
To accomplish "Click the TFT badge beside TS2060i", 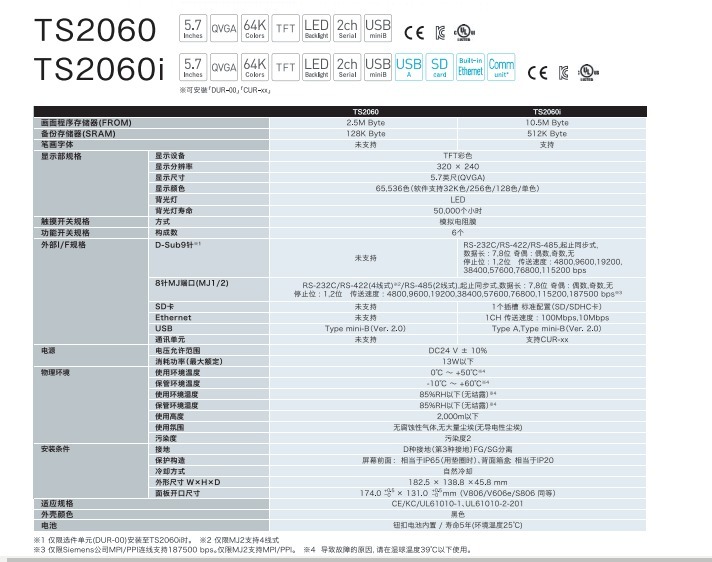I will click(x=286, y=67).
